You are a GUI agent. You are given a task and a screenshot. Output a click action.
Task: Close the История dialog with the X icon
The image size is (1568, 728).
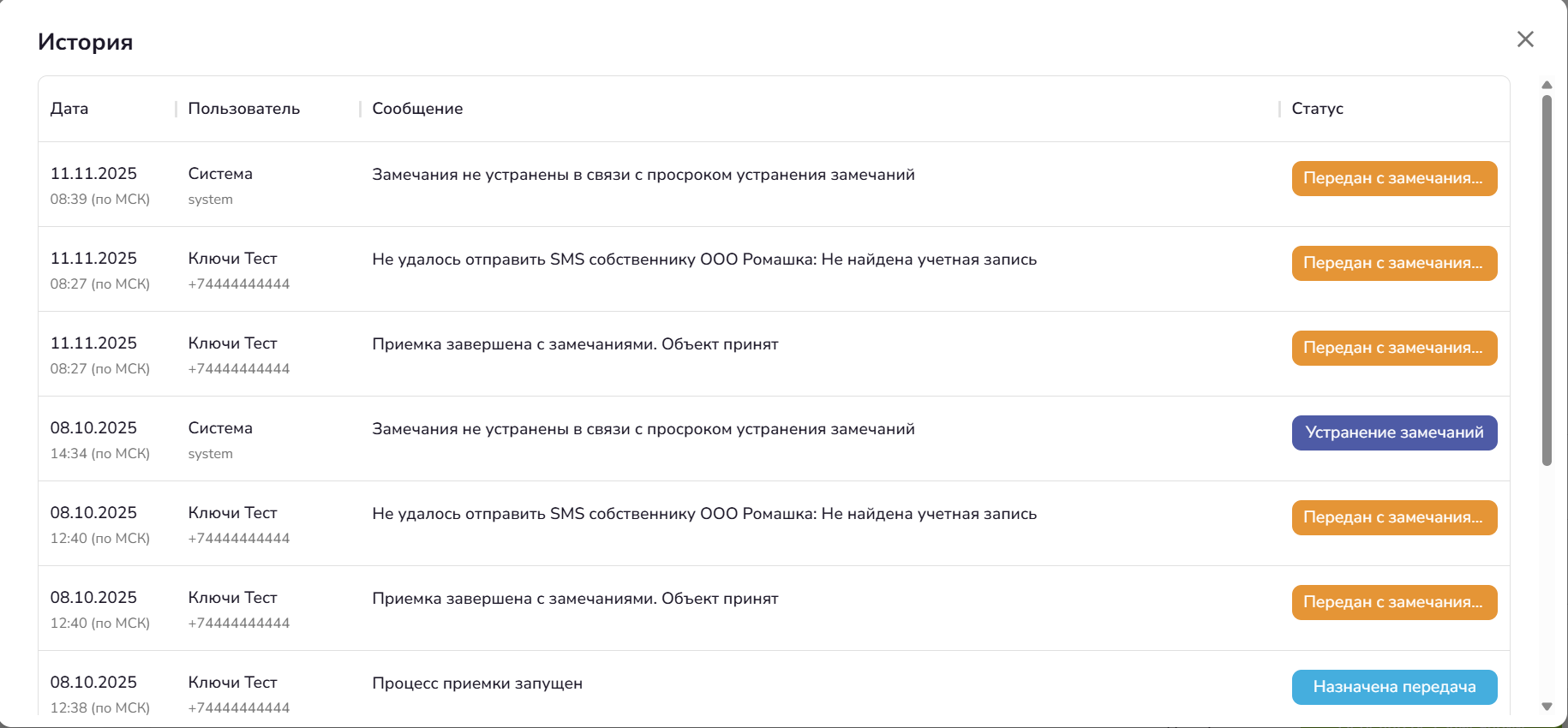[x=1525, y=39]
